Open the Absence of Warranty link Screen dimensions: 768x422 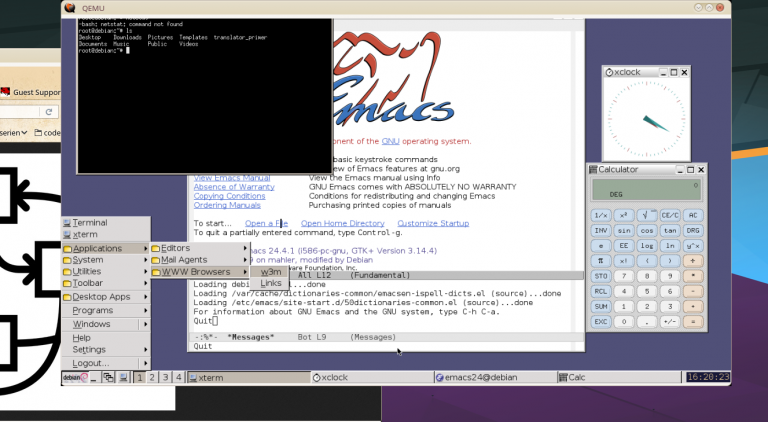[234, 187]
